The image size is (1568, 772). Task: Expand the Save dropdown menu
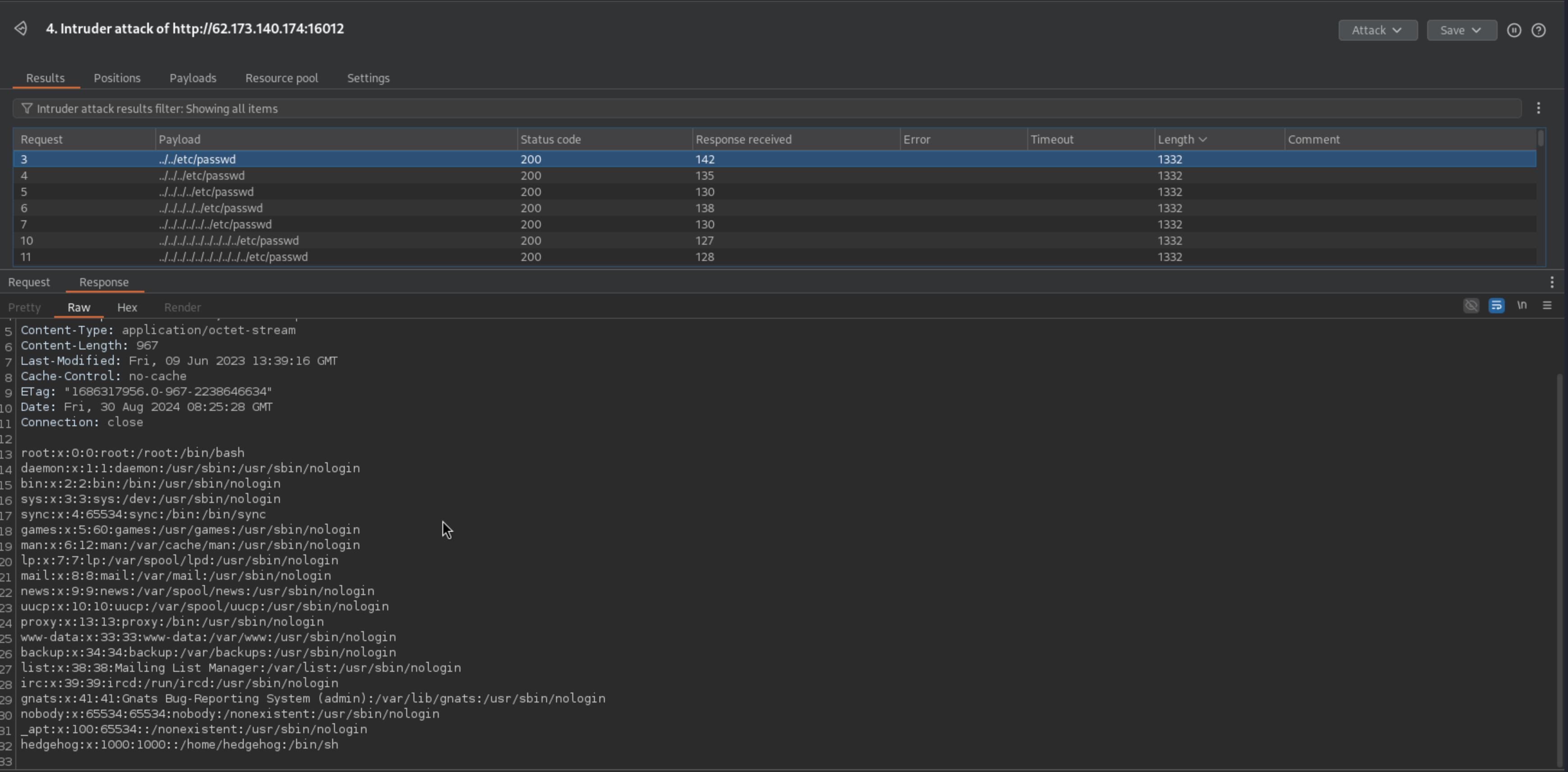point(1461,30)
